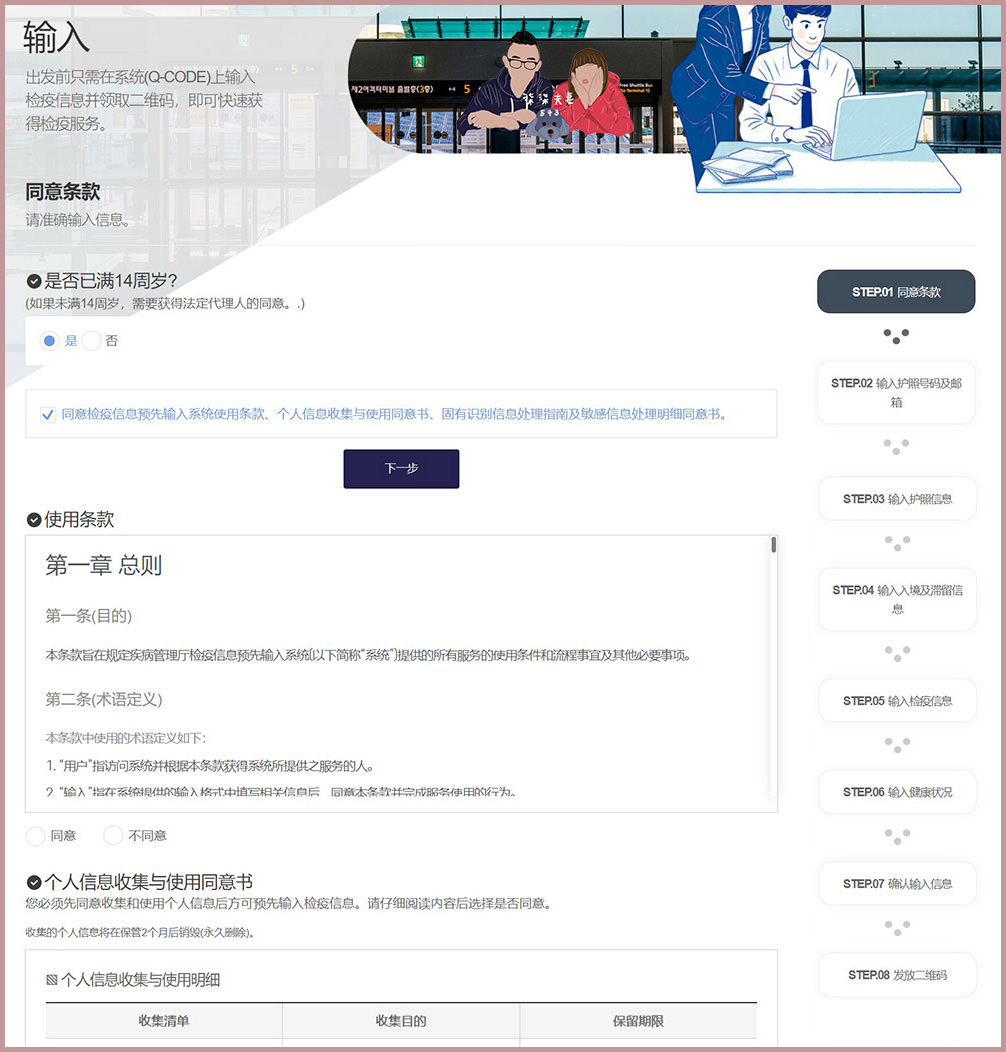Screen dimensions: 1006x1052
Task: Toggle the 同意检疫信息预先输入系统使用条款 checkbox
Action: click(x=48, y=415)
